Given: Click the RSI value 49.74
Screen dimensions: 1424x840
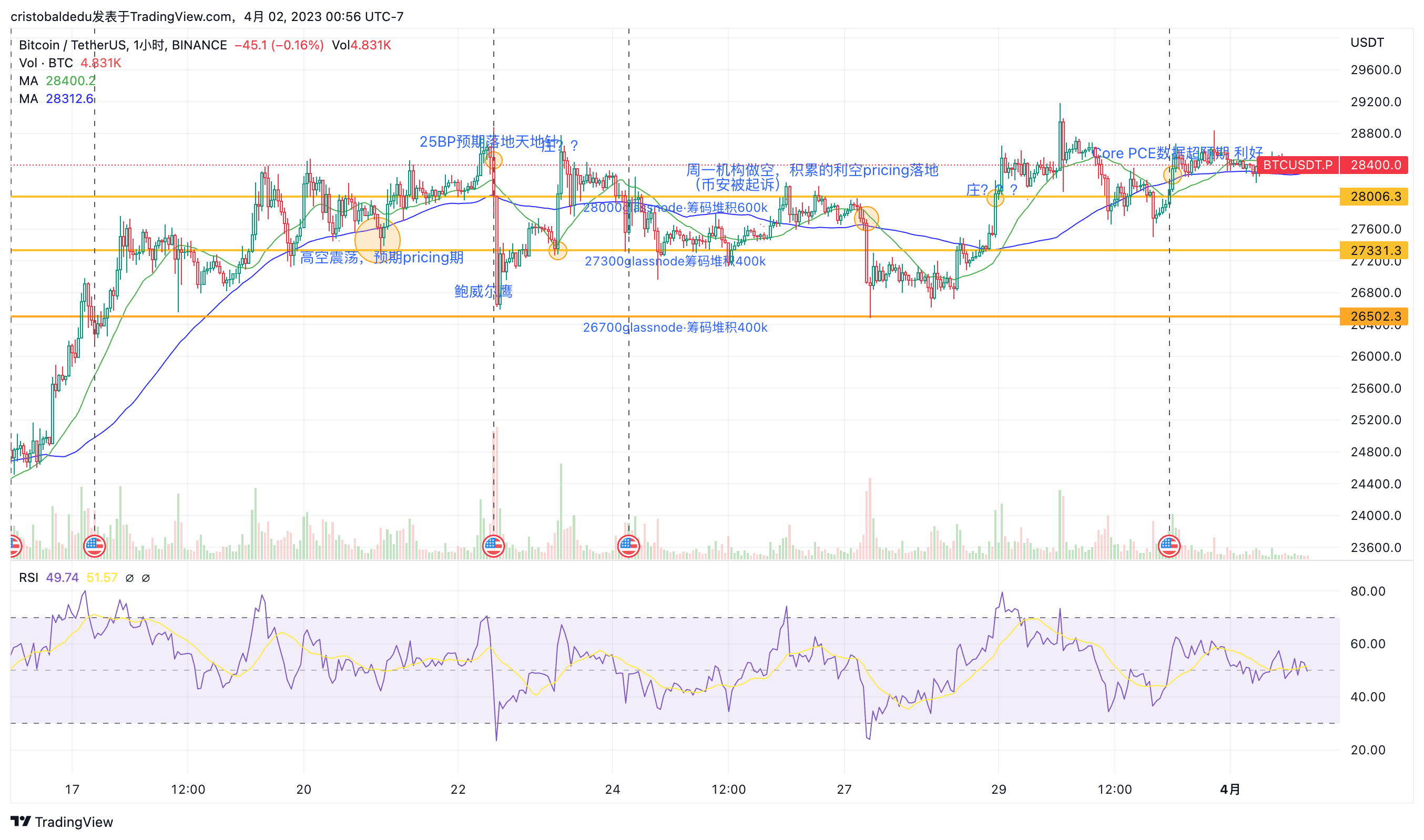Looking at the screenshot, I should pyautogui.click(x=62, y=577).
